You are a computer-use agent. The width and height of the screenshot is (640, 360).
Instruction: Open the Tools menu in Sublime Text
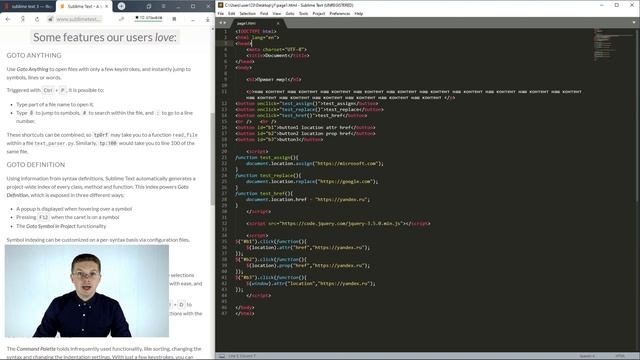(303, 13)
